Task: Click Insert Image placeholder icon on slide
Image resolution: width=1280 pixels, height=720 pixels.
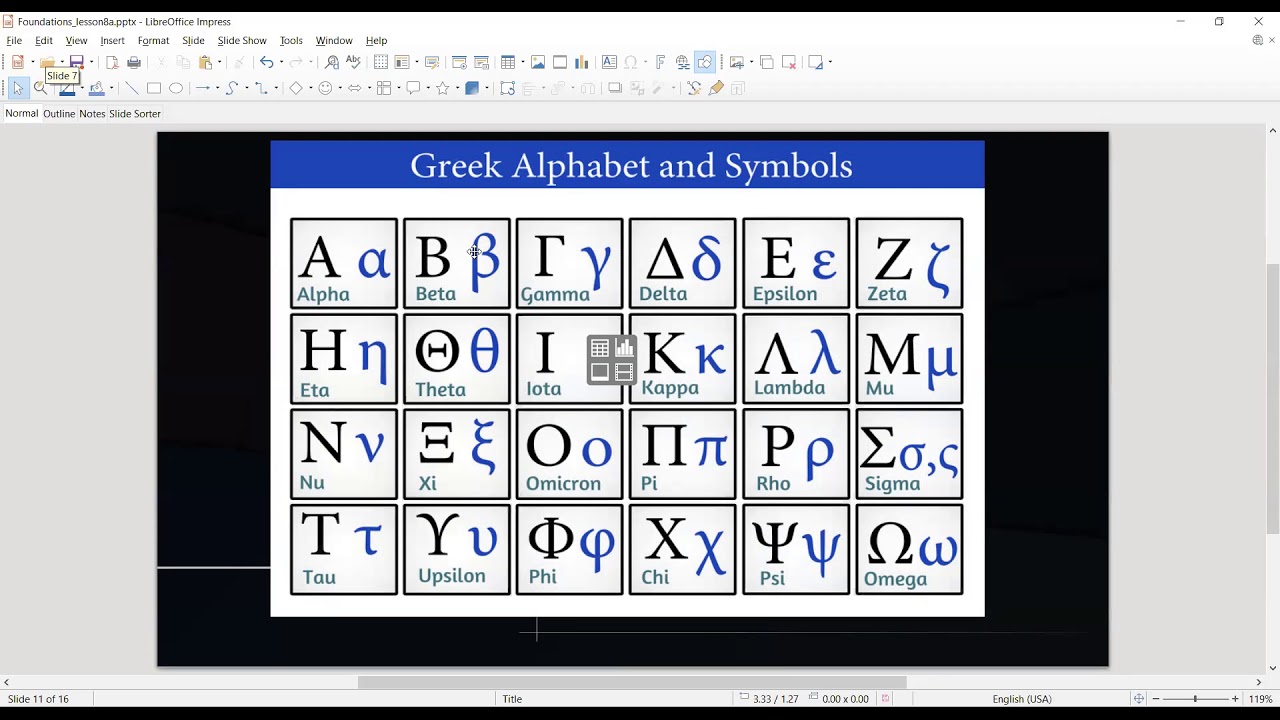Action: coord(600,373)
